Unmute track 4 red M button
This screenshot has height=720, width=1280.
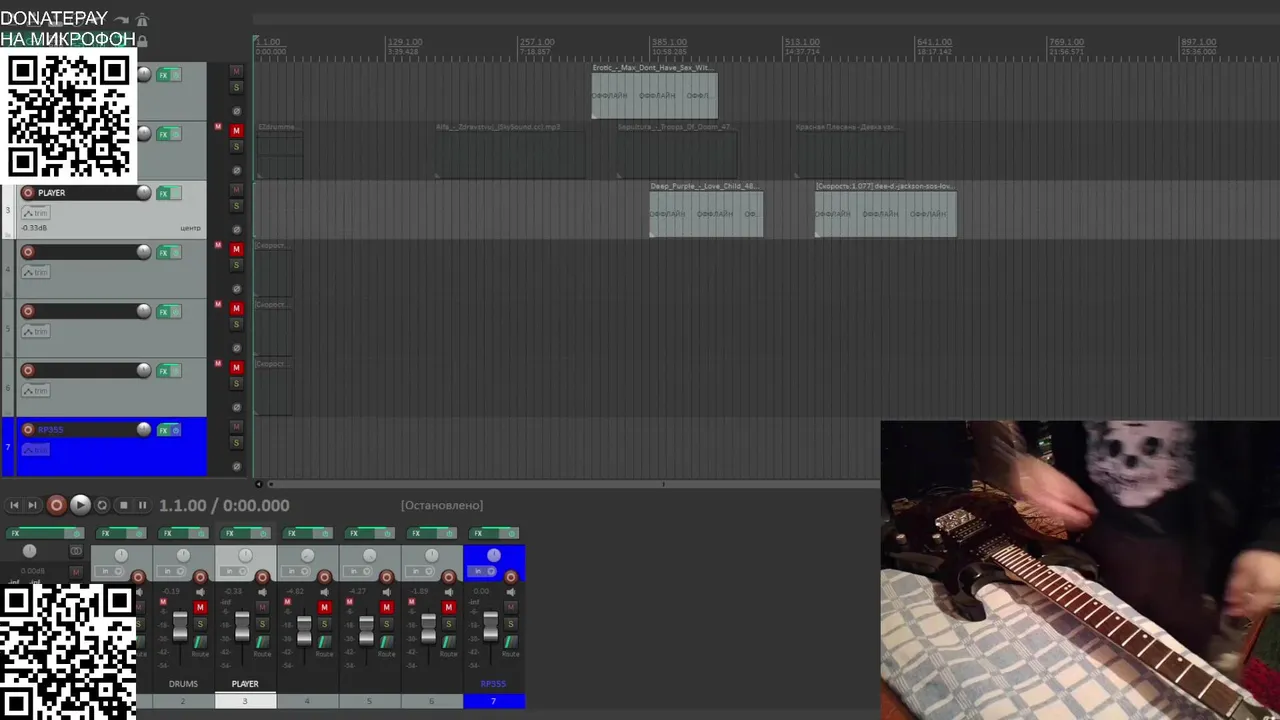pyautogui.click(x=236, y=248)
